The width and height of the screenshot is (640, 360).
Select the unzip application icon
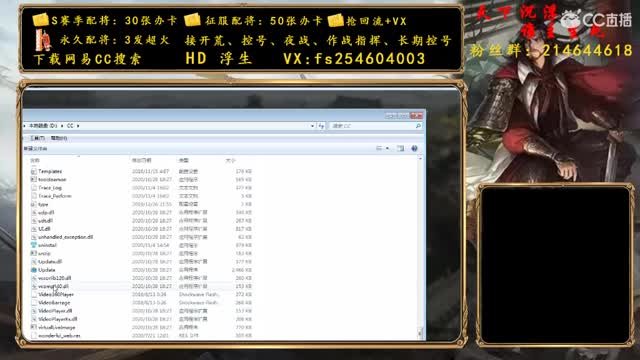coord(34,253)
